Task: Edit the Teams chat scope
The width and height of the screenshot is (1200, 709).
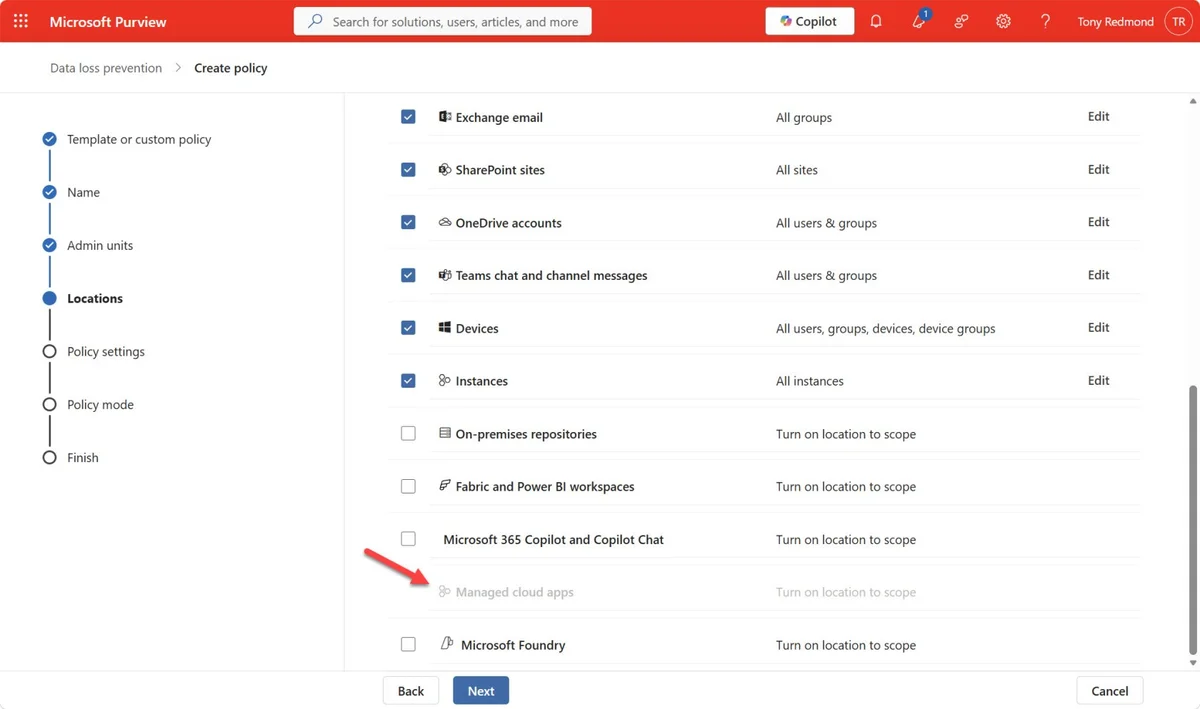Action: [x=1098, y=275]
